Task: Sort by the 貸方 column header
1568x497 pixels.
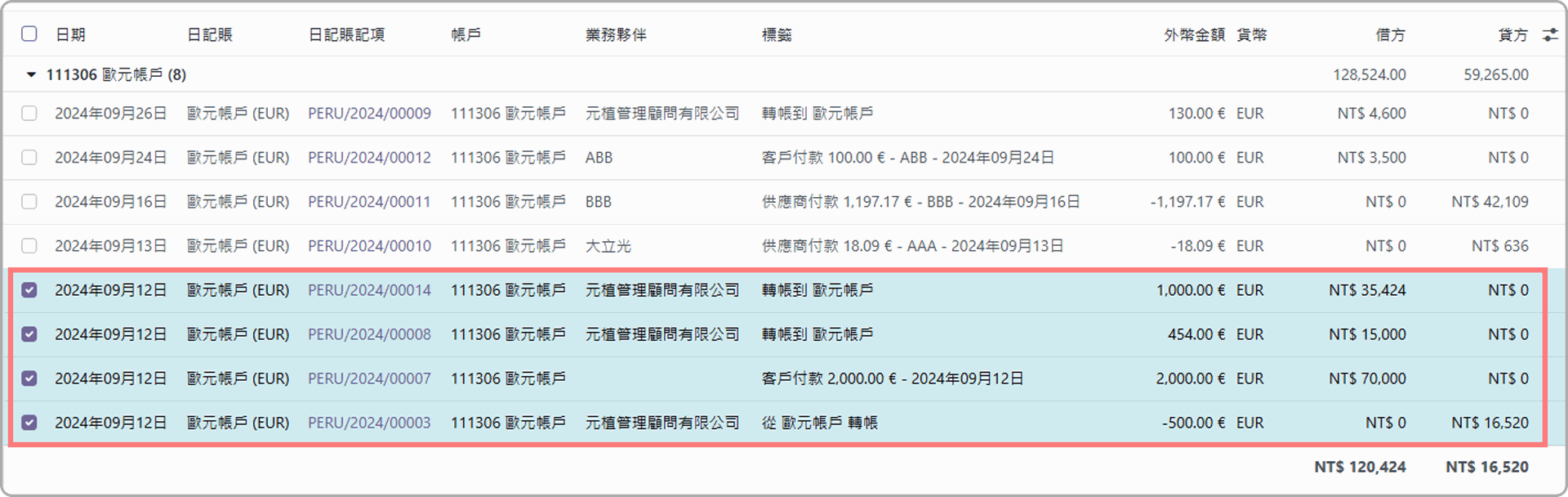Action: tap(1512, 34)
